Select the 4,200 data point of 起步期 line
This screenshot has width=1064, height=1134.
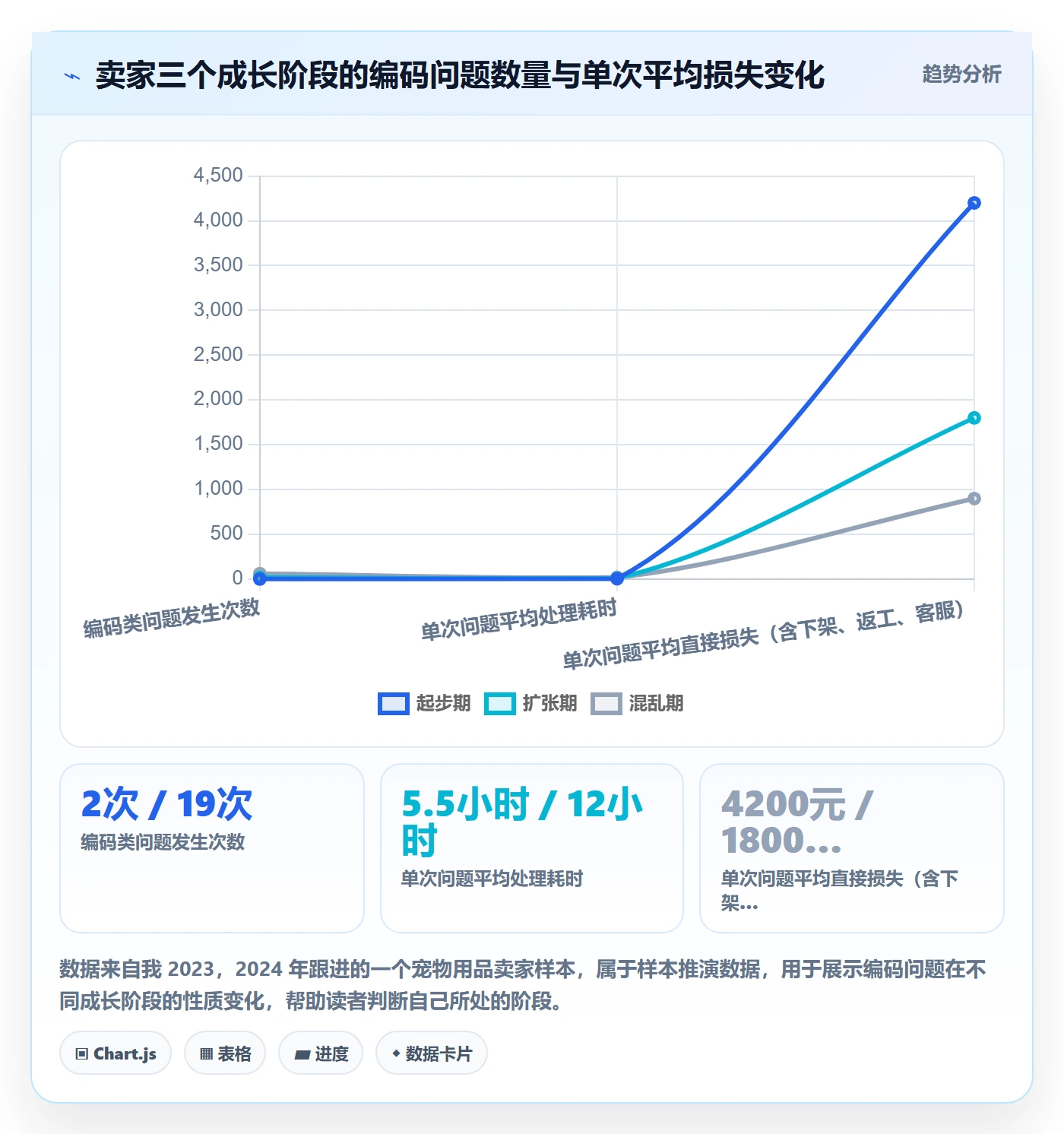click(x=974, y=203)
